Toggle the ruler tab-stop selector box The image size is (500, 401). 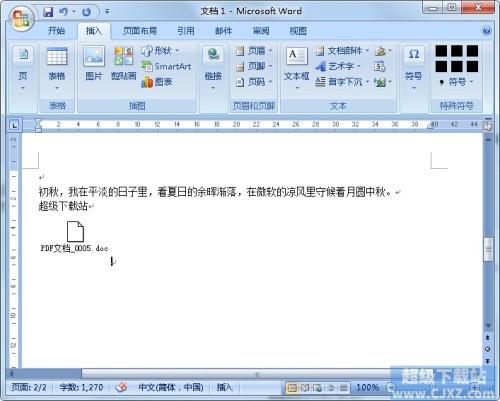click(x=14, y=125)
